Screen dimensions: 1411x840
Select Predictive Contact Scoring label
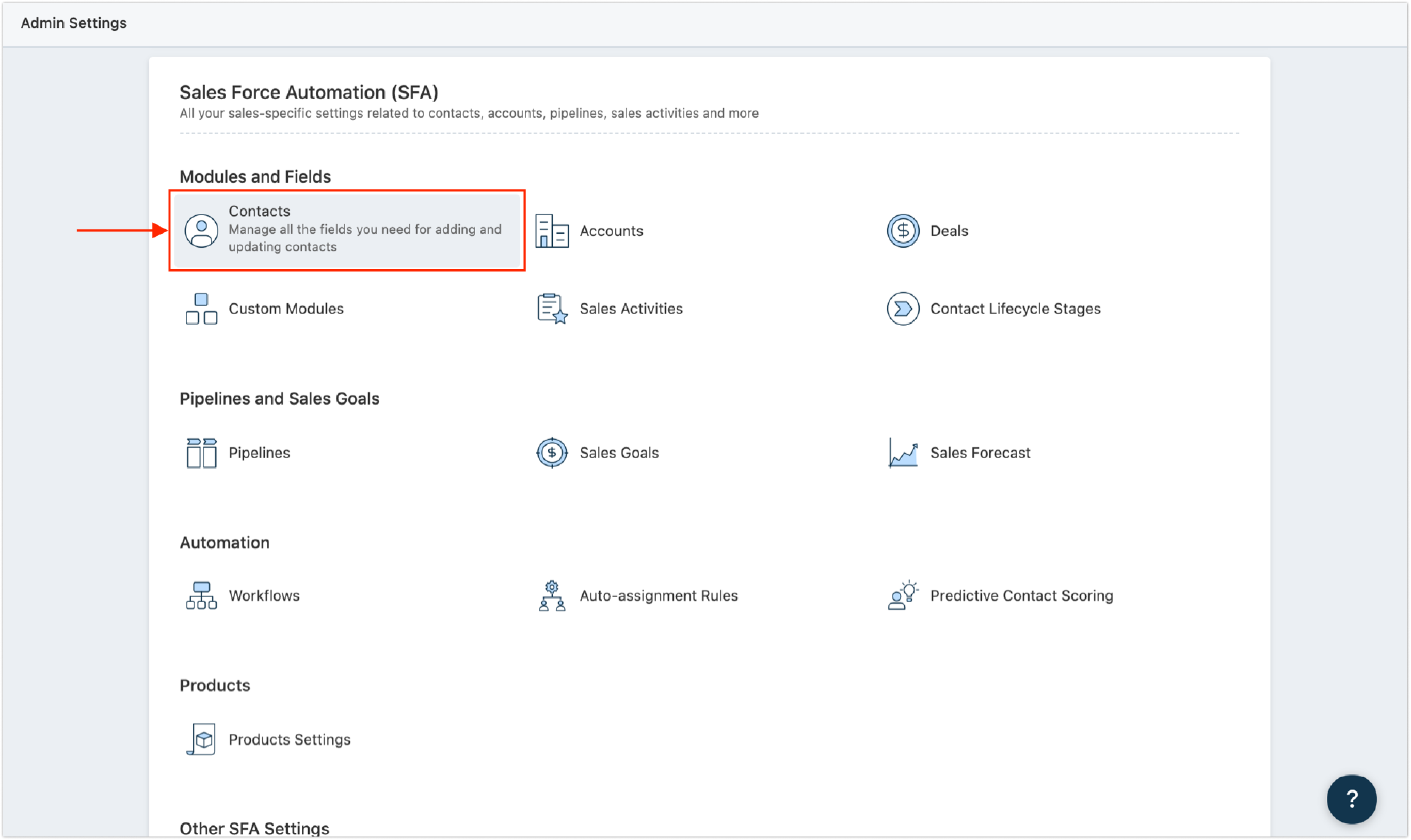pyautogui.click(x=1021, y=595)
